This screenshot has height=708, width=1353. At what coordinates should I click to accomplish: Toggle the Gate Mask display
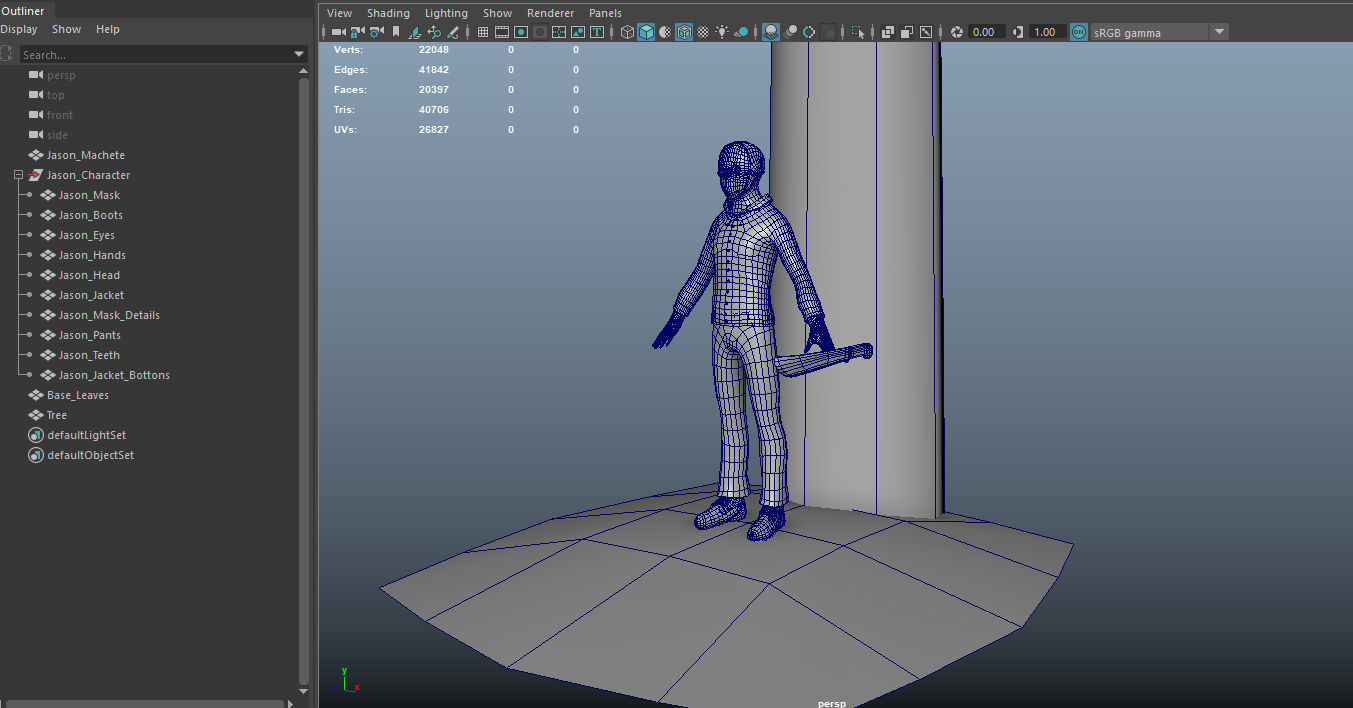click(x=539, y=32)
